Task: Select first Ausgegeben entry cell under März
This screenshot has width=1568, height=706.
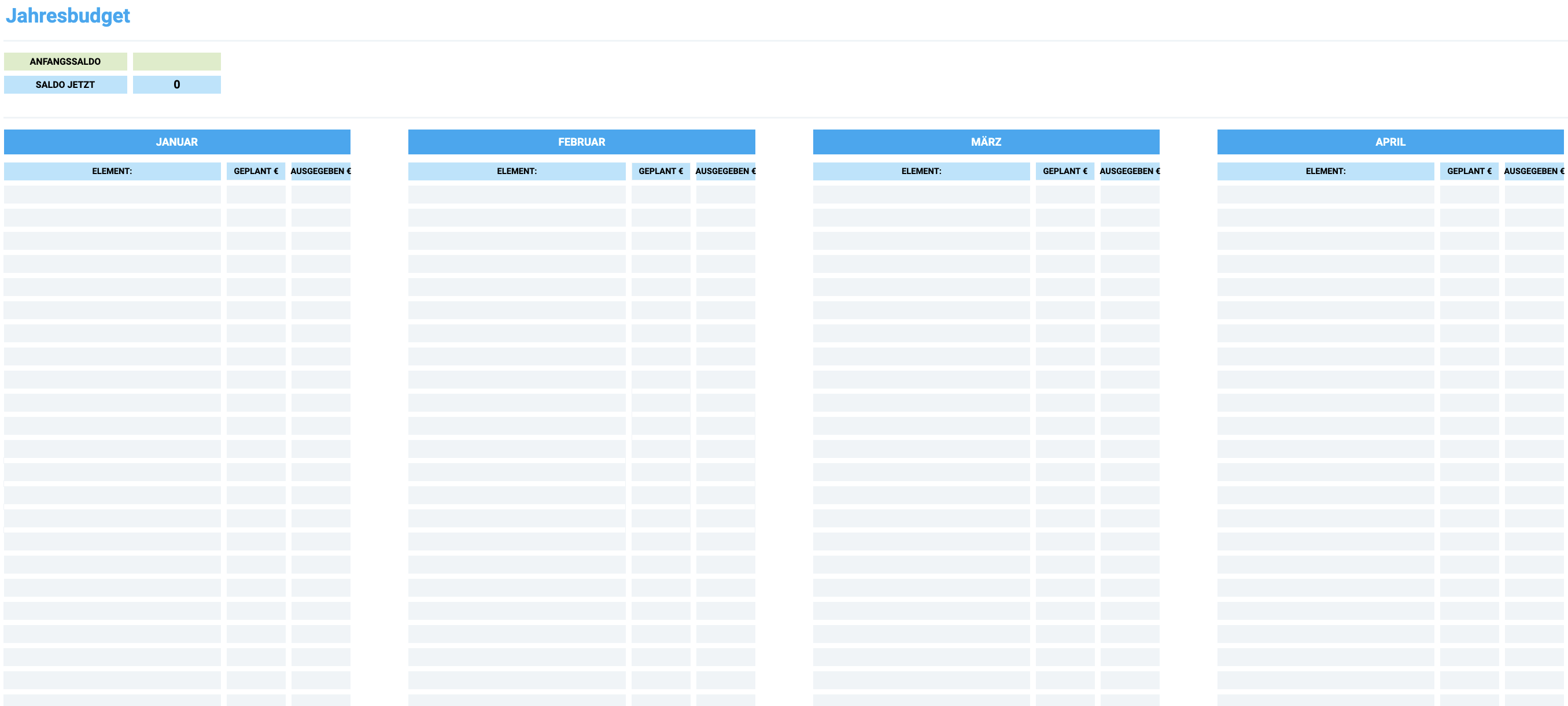Action: click(1130, 195)
